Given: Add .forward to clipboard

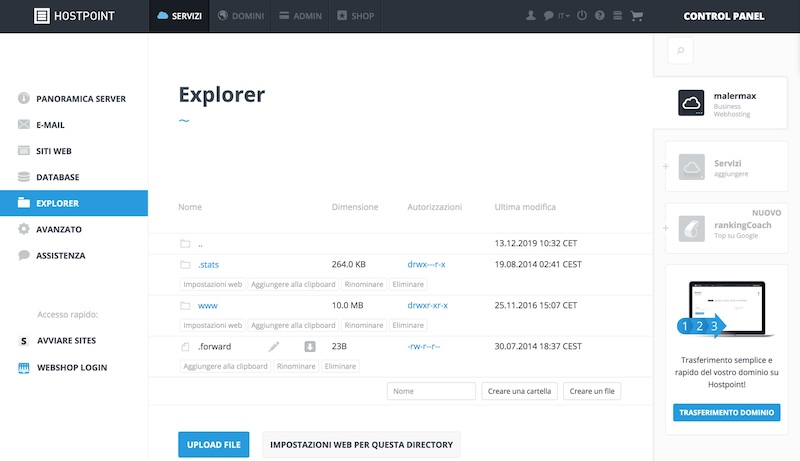Looking at the screenshot, I should (x=226, y=366).
